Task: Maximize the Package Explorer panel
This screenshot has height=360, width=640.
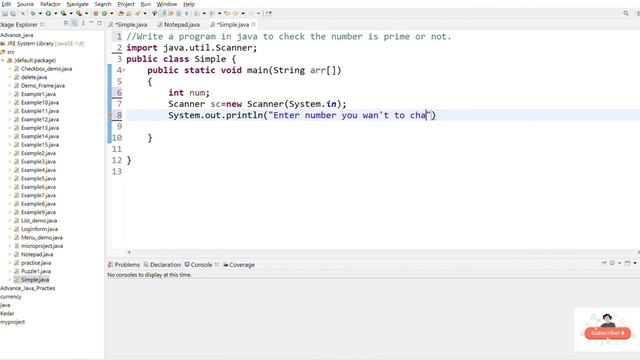Action: pyautogui.click(x=100, y=23)
